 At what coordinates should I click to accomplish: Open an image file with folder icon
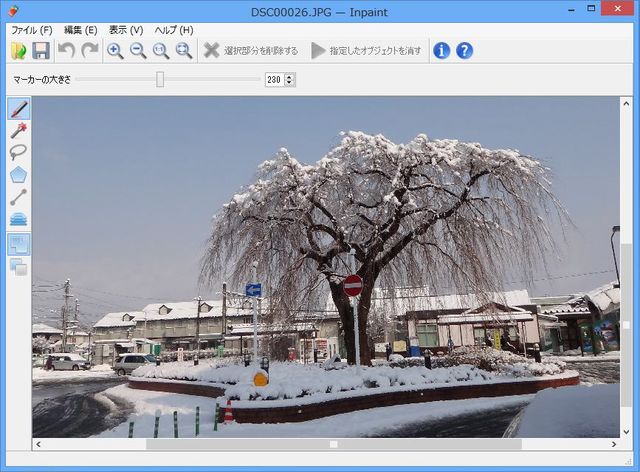[18, 51]
